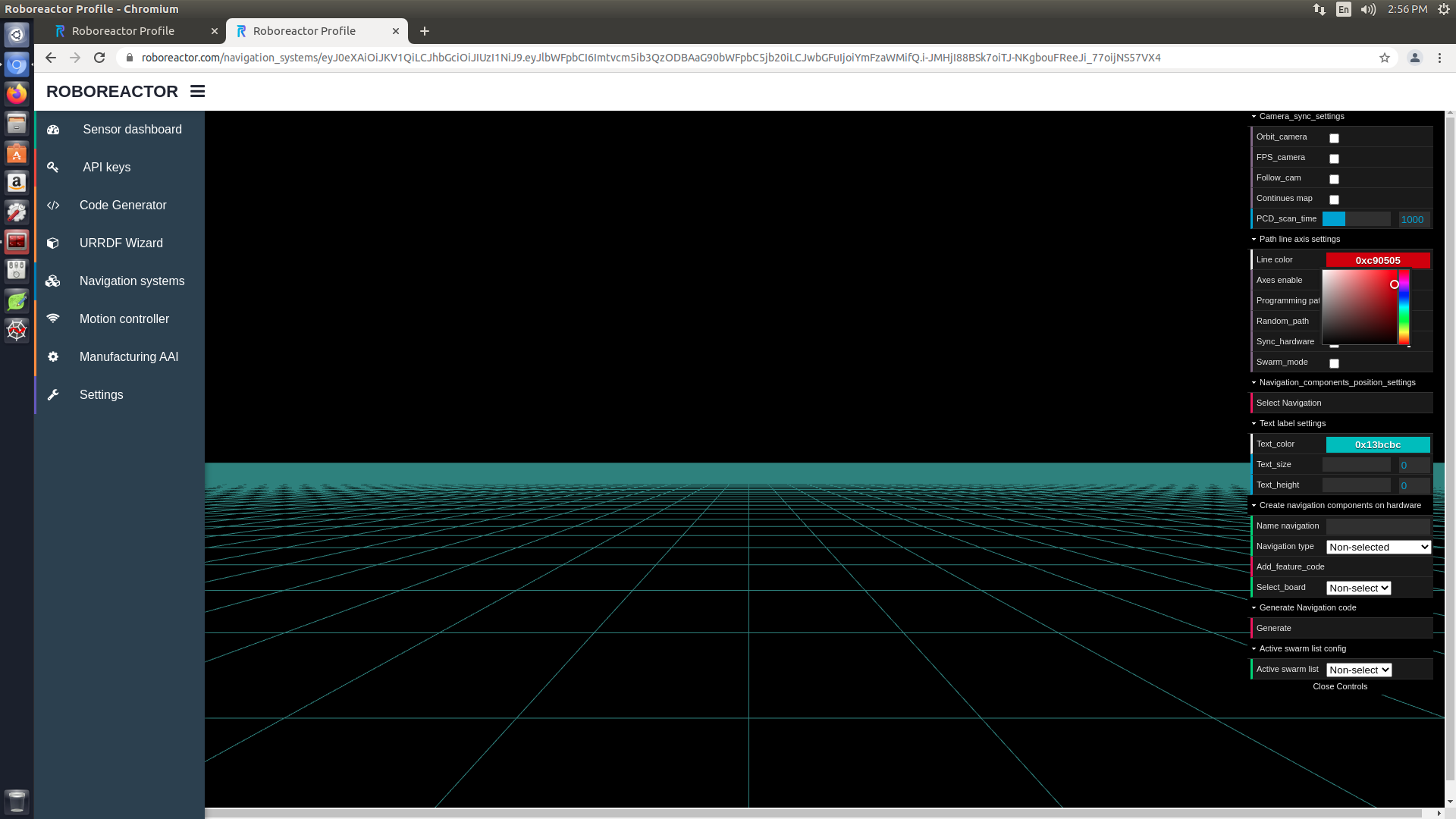
Task: Click Select Navigation button
Action: 1341,403
